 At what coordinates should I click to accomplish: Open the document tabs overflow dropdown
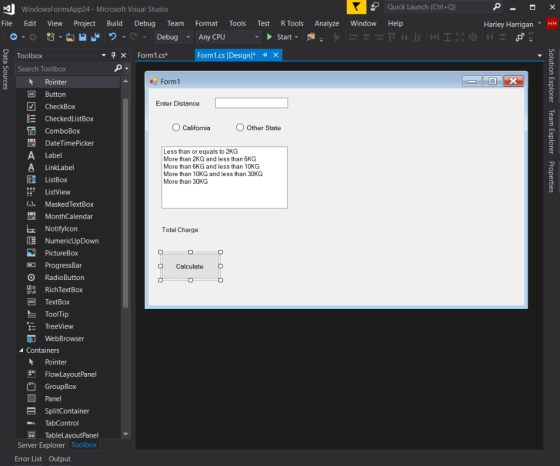540,55
